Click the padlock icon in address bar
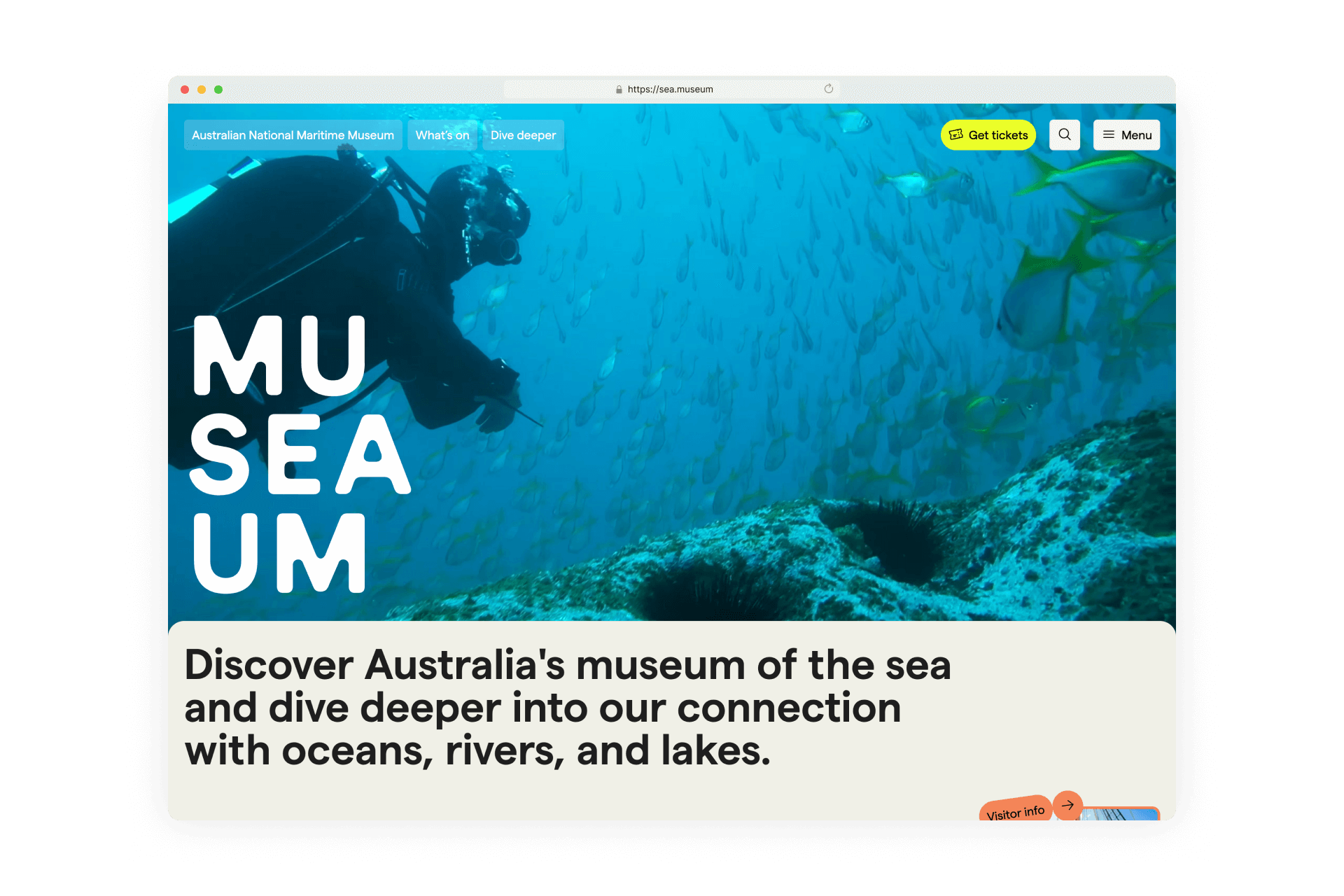The image size is (1344, 896). (x=619, y=90)
